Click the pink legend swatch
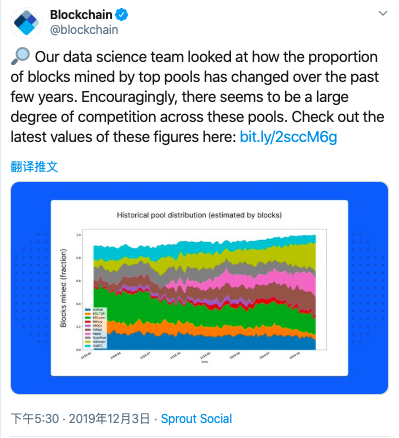Image resolution: width=399 pixels, height=438 pixels. click(x=88, y=334)
